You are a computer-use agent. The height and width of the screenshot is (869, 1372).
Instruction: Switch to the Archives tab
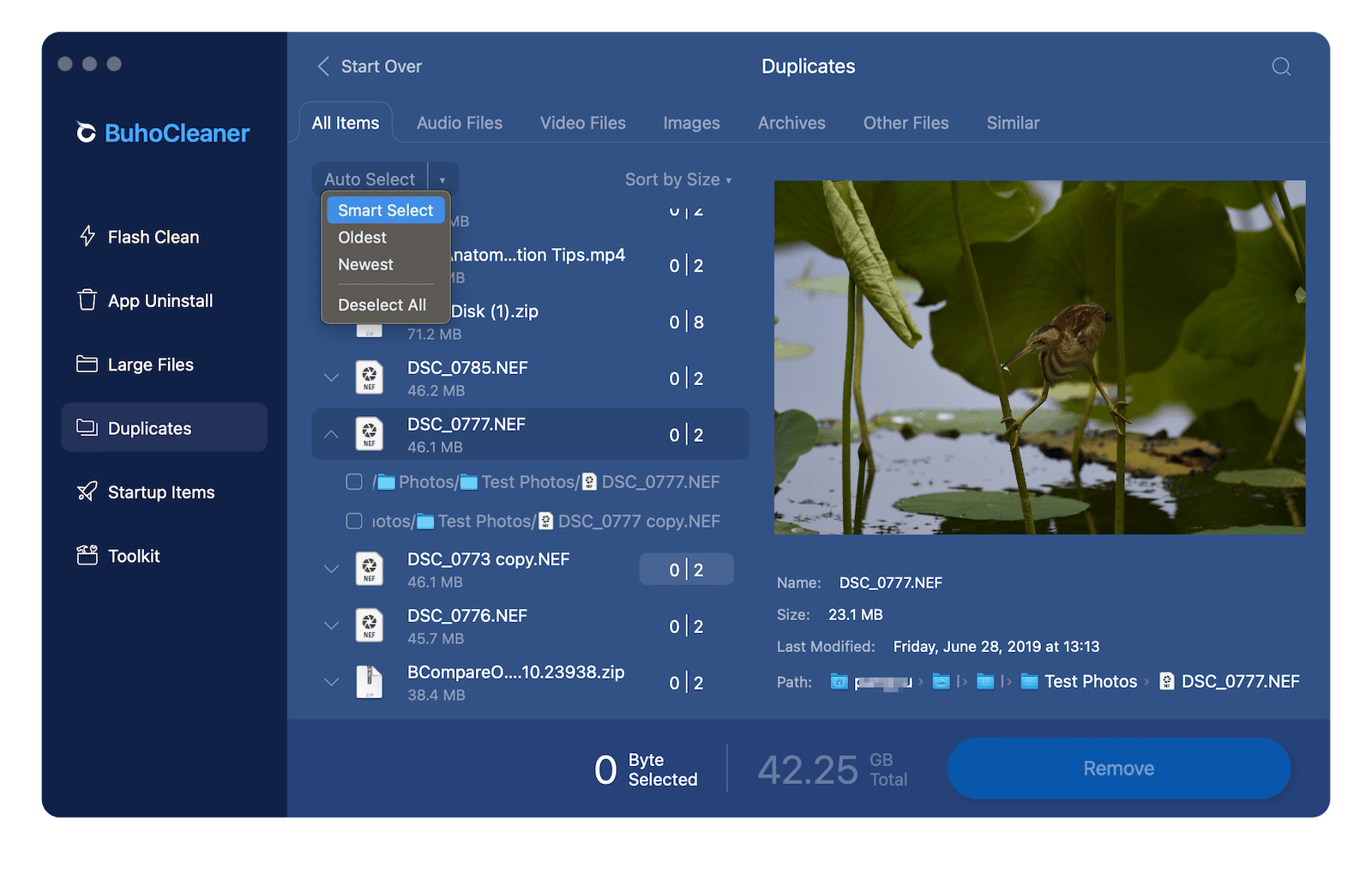[x=791, y=123]
